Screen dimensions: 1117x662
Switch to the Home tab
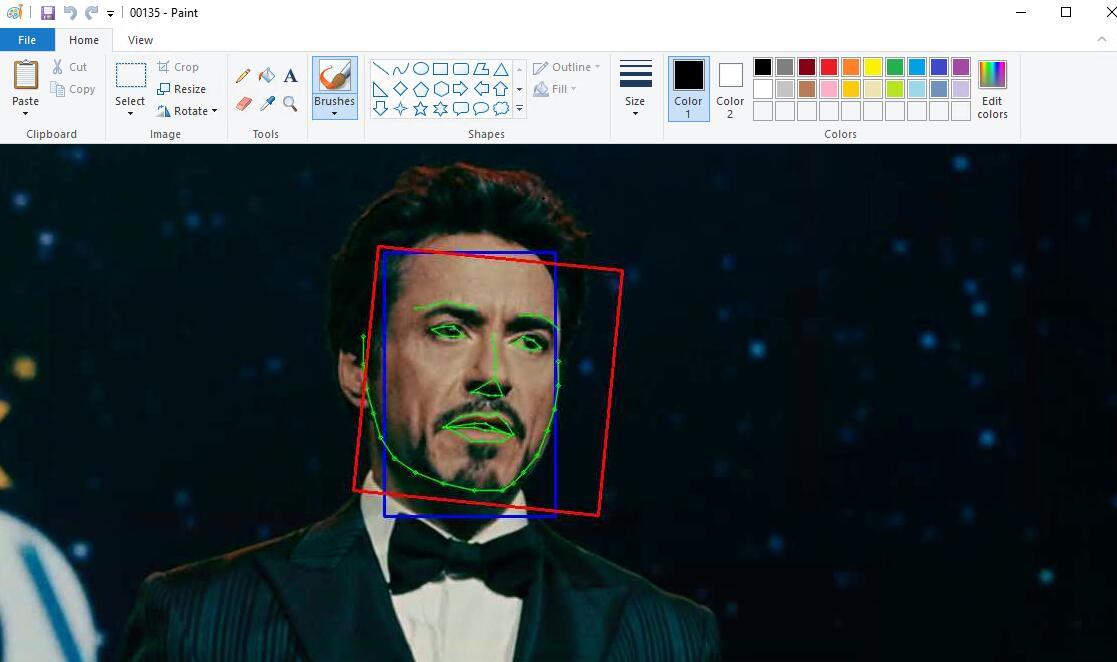pos(84,40)
